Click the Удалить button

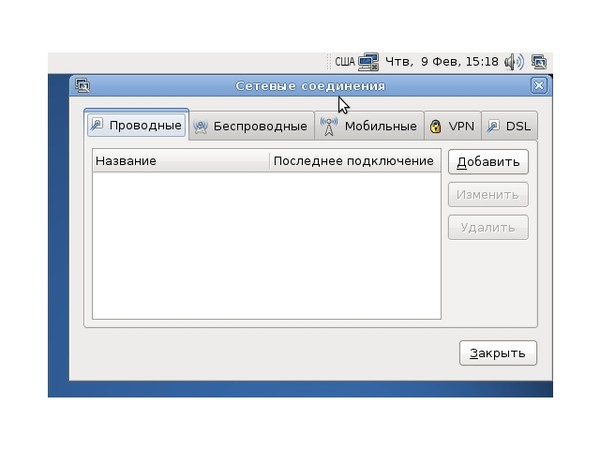pyautogui.click(x=488, y=228)
